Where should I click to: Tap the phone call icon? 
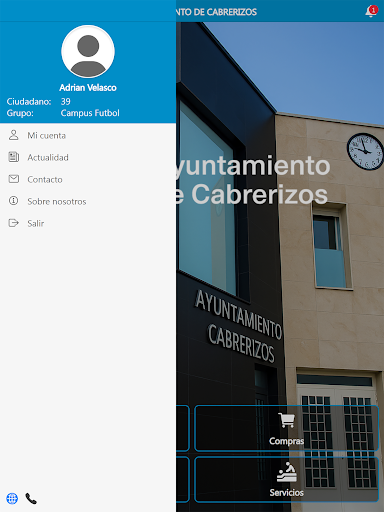tap(31, 499)
